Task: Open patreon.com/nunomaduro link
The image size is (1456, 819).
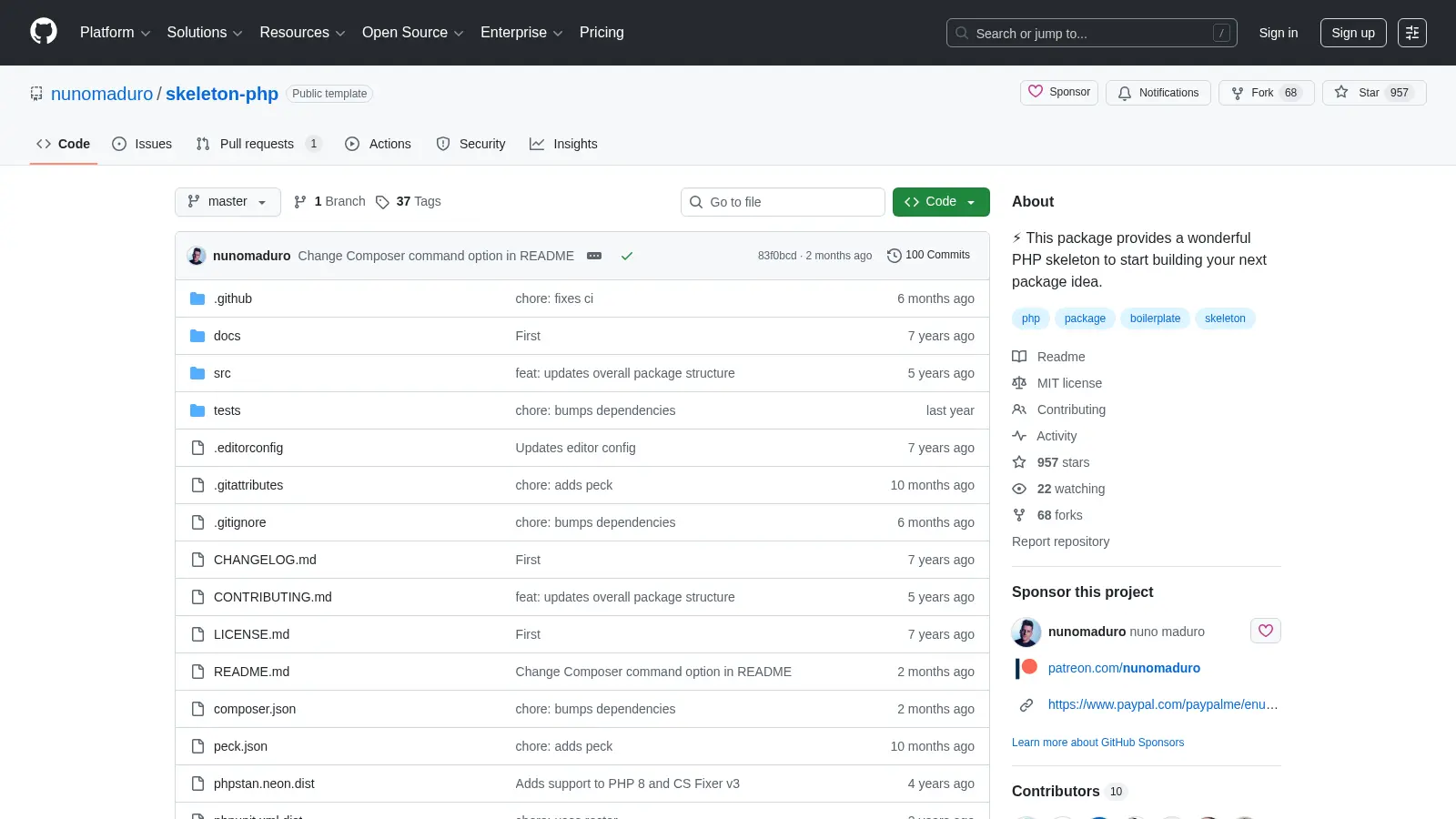Action: tap(1124, 668)
